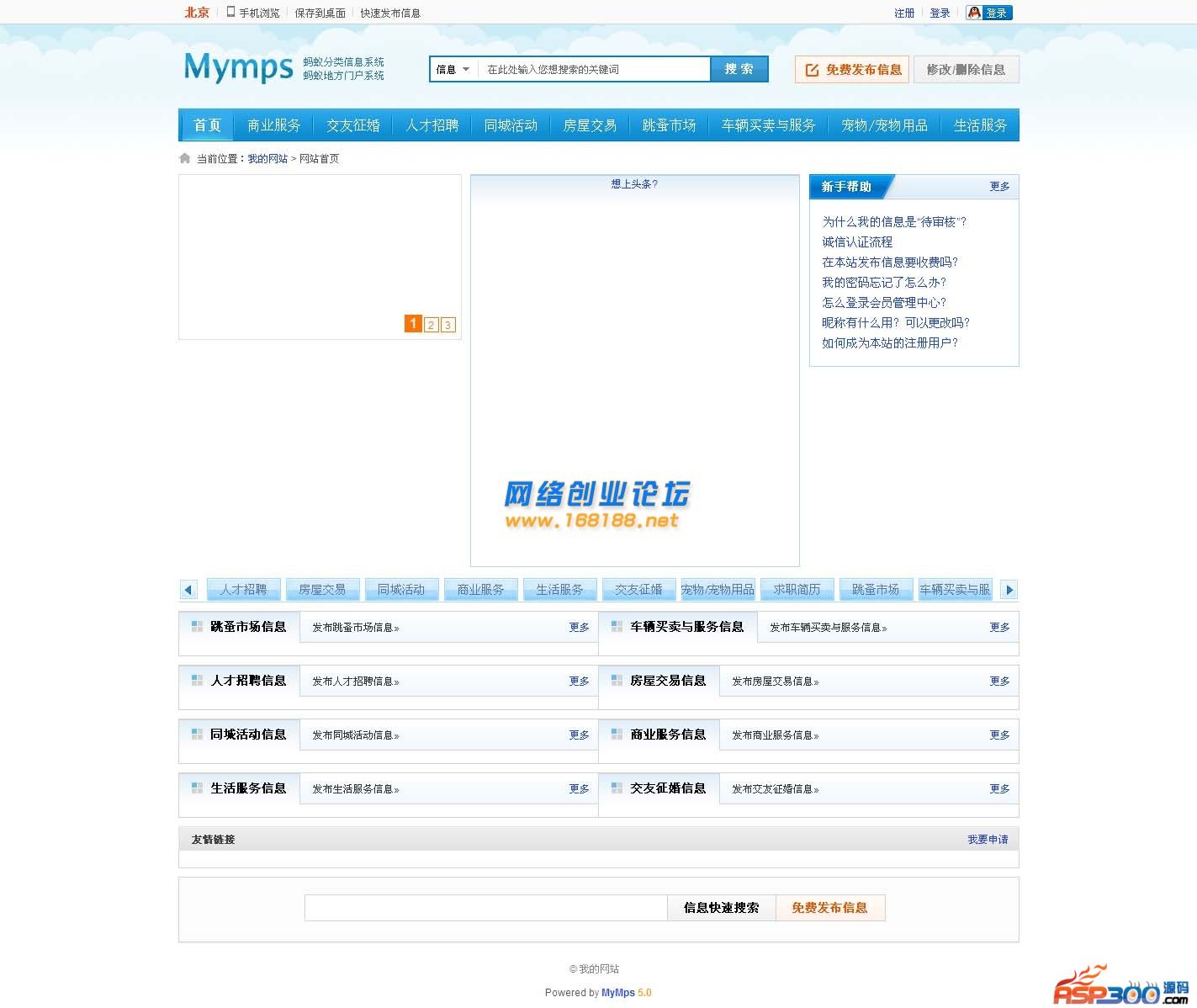Focus the bottom quick search input
Viewport: 1197px width, 1008px height.
click(x=485, y=907)
